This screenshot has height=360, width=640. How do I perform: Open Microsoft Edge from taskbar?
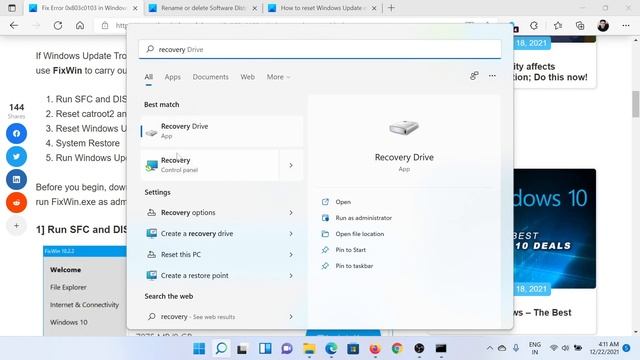[x=331, y=349]
